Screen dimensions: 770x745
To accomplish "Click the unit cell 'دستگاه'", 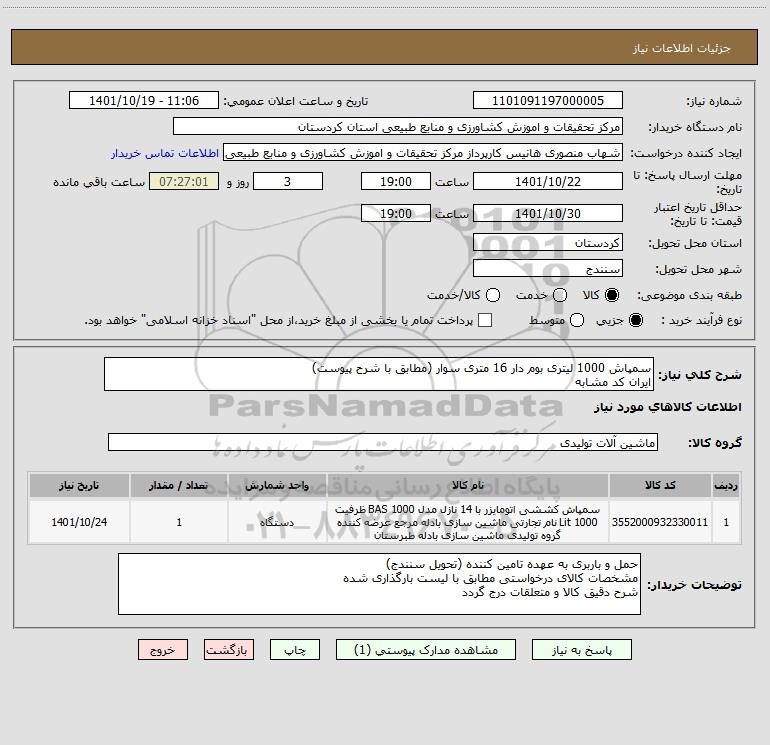I will 277,522.
